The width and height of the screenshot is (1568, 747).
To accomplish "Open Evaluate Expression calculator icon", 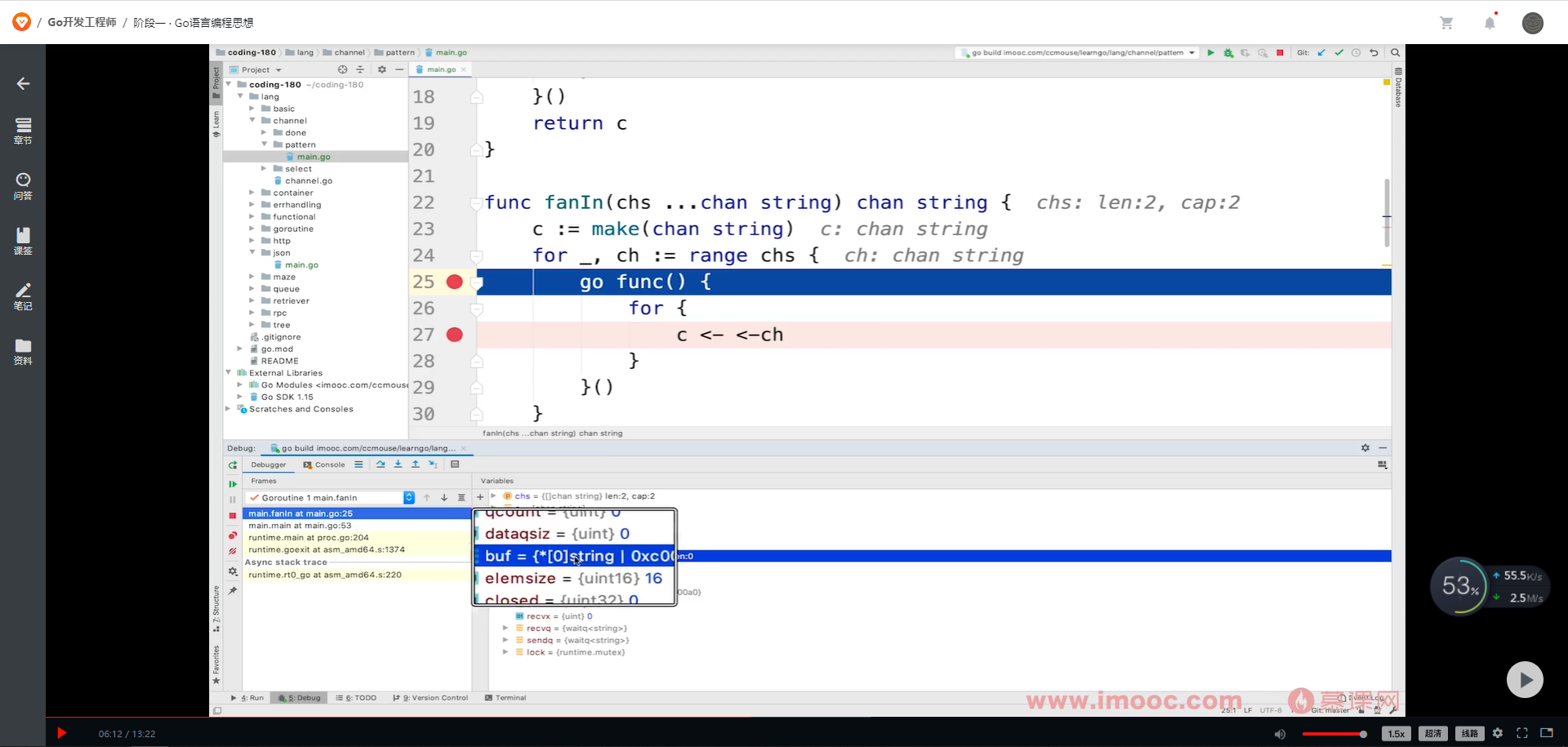I will point(455,465).
